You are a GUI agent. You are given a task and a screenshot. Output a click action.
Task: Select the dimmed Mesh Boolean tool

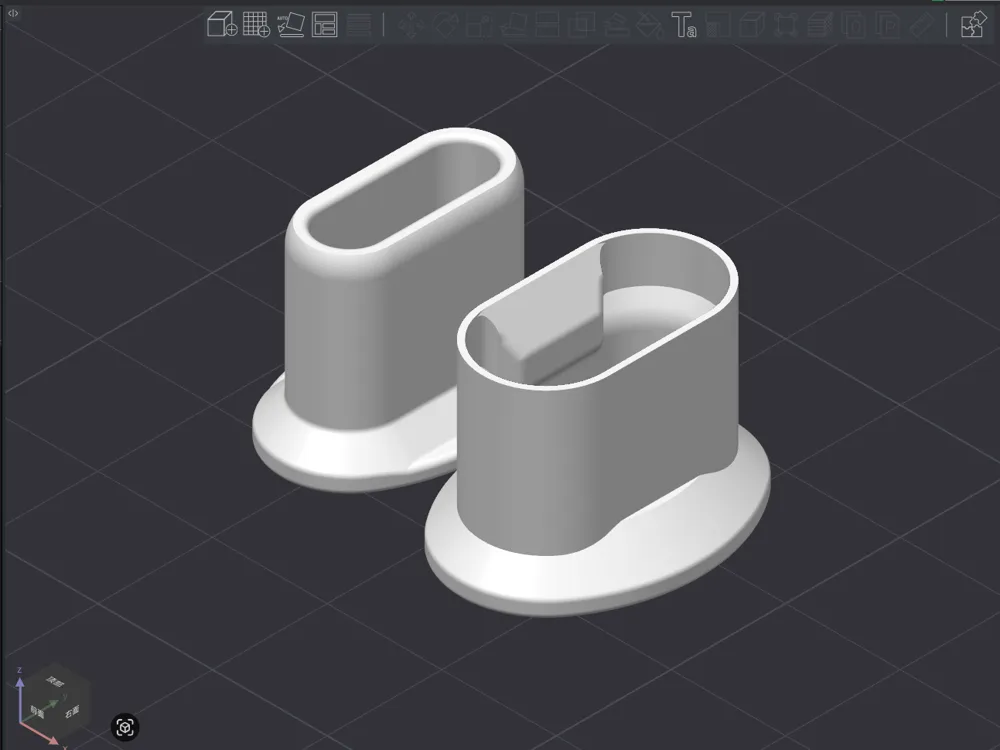tap(581, 24)
